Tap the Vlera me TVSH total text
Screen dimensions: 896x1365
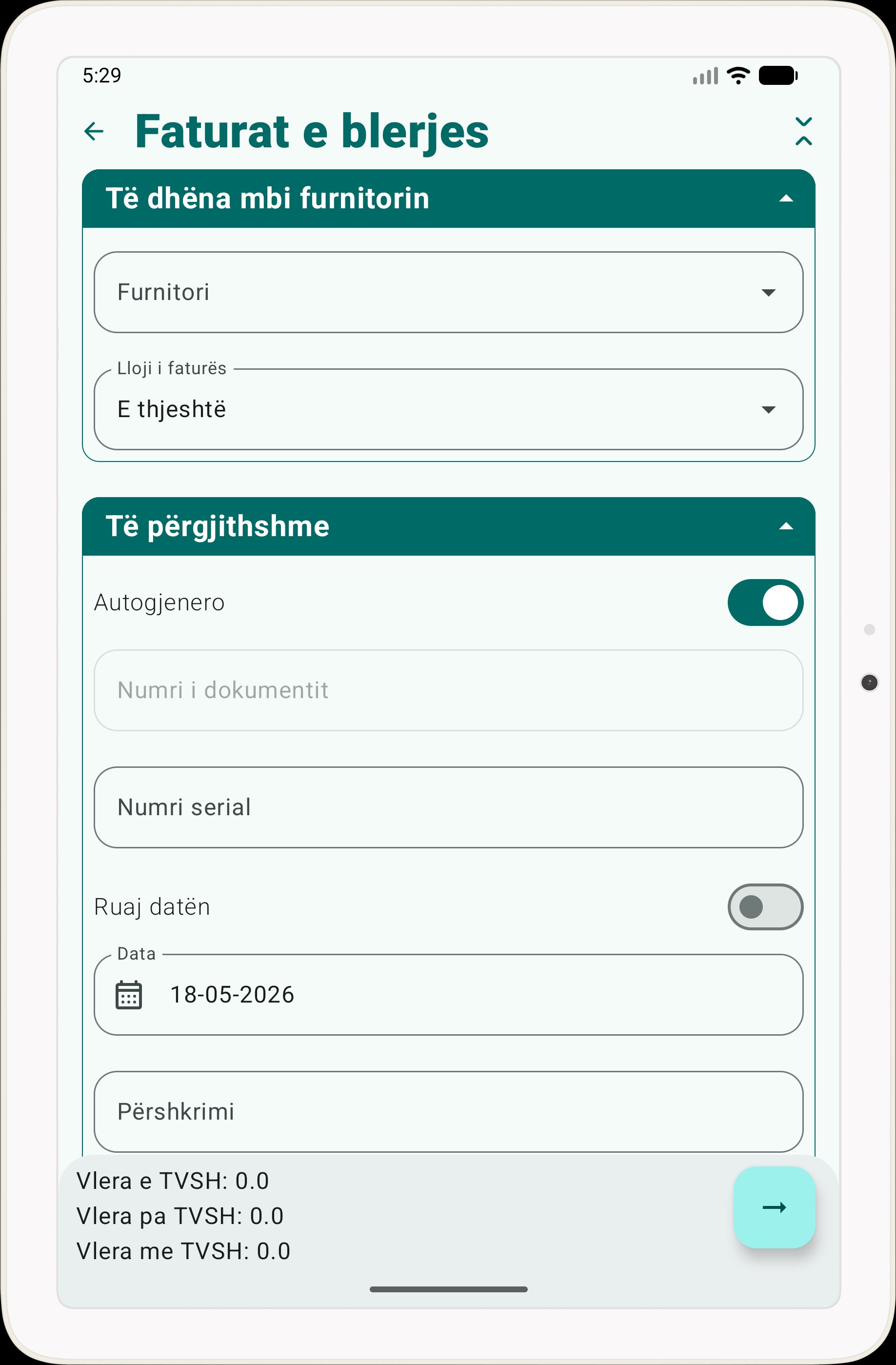click(183, 1251)
